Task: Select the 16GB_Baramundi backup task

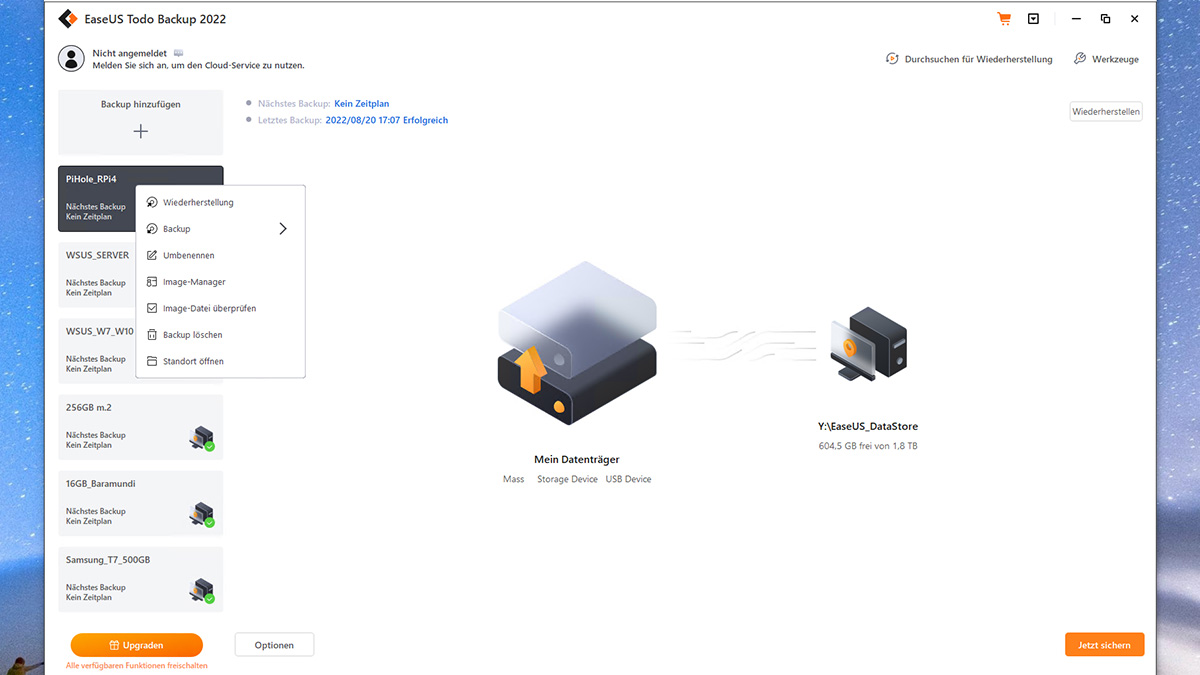Action: [141, 503]
